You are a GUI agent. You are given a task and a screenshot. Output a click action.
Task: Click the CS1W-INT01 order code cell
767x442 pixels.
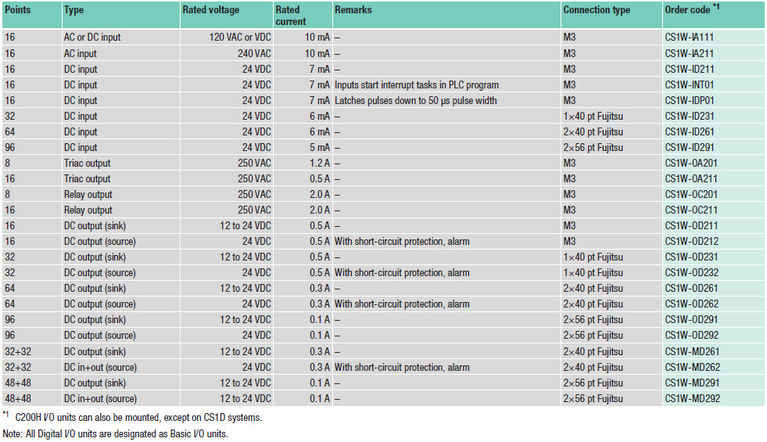[x=689, y=85]
